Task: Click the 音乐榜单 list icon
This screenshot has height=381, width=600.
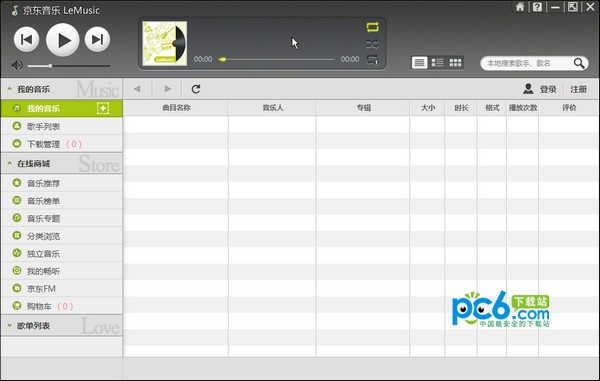Action: tap(17, 200)
